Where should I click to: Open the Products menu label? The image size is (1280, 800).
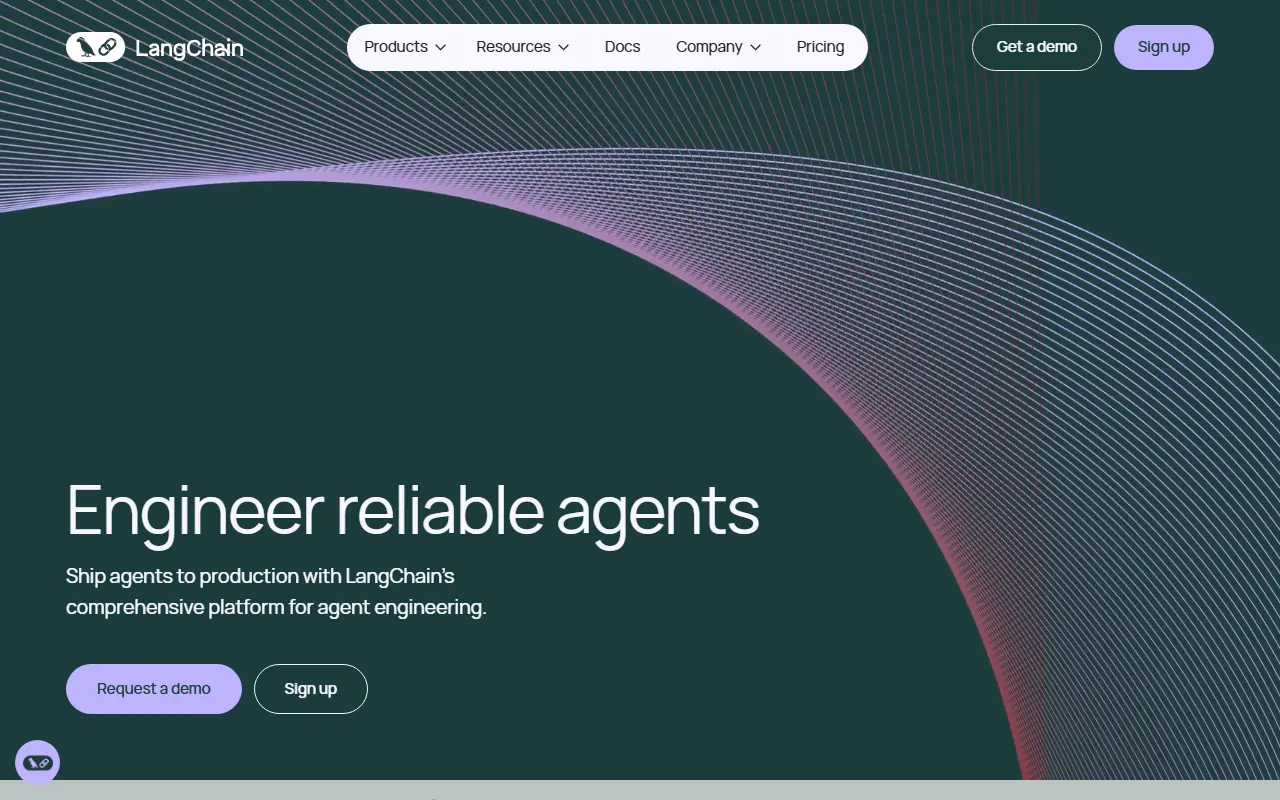[396, 47]
